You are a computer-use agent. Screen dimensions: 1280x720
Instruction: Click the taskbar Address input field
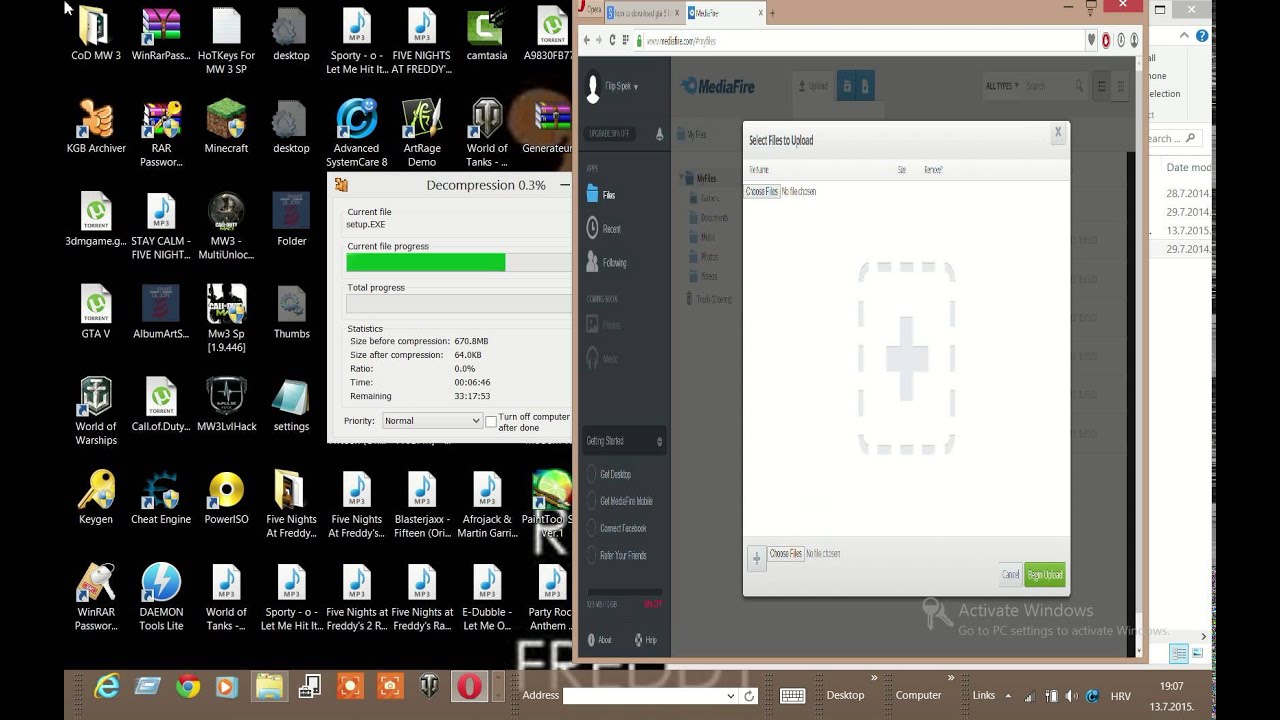coord(650,696)
